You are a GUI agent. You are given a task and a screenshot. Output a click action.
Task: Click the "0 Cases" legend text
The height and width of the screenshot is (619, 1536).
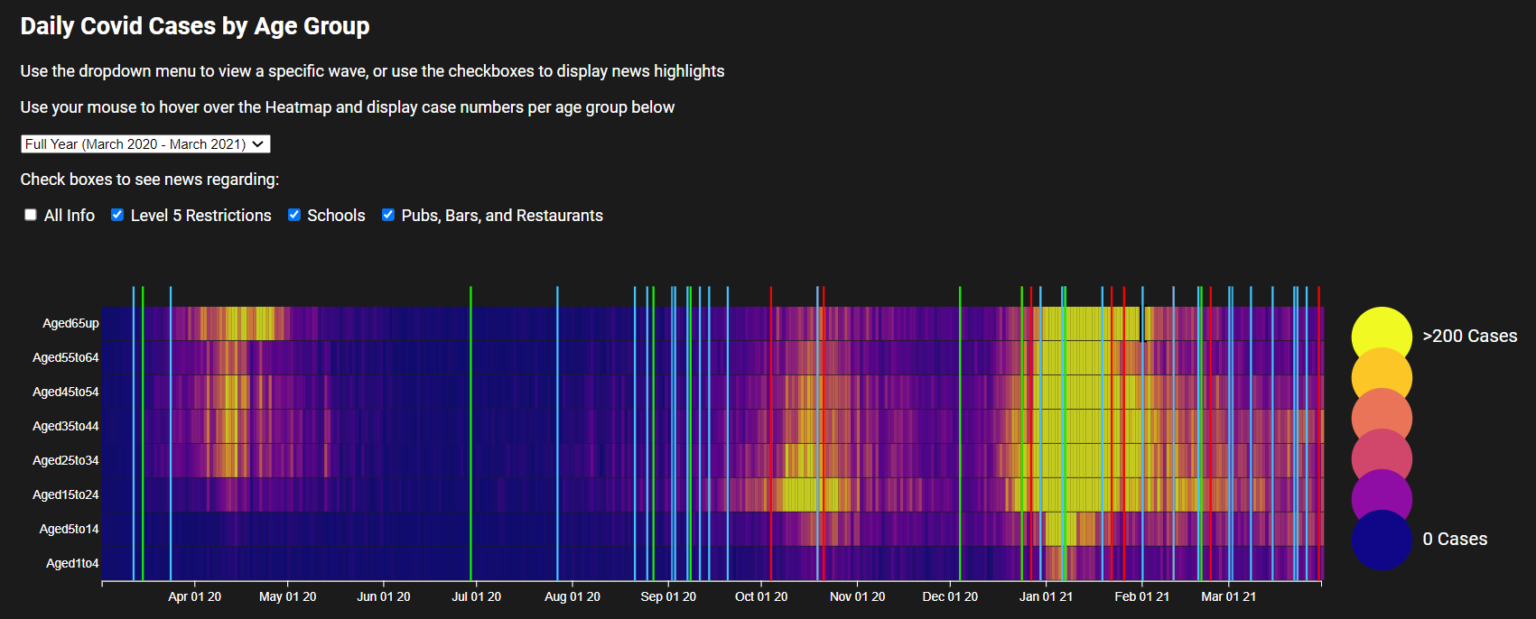pos(1454,539)
